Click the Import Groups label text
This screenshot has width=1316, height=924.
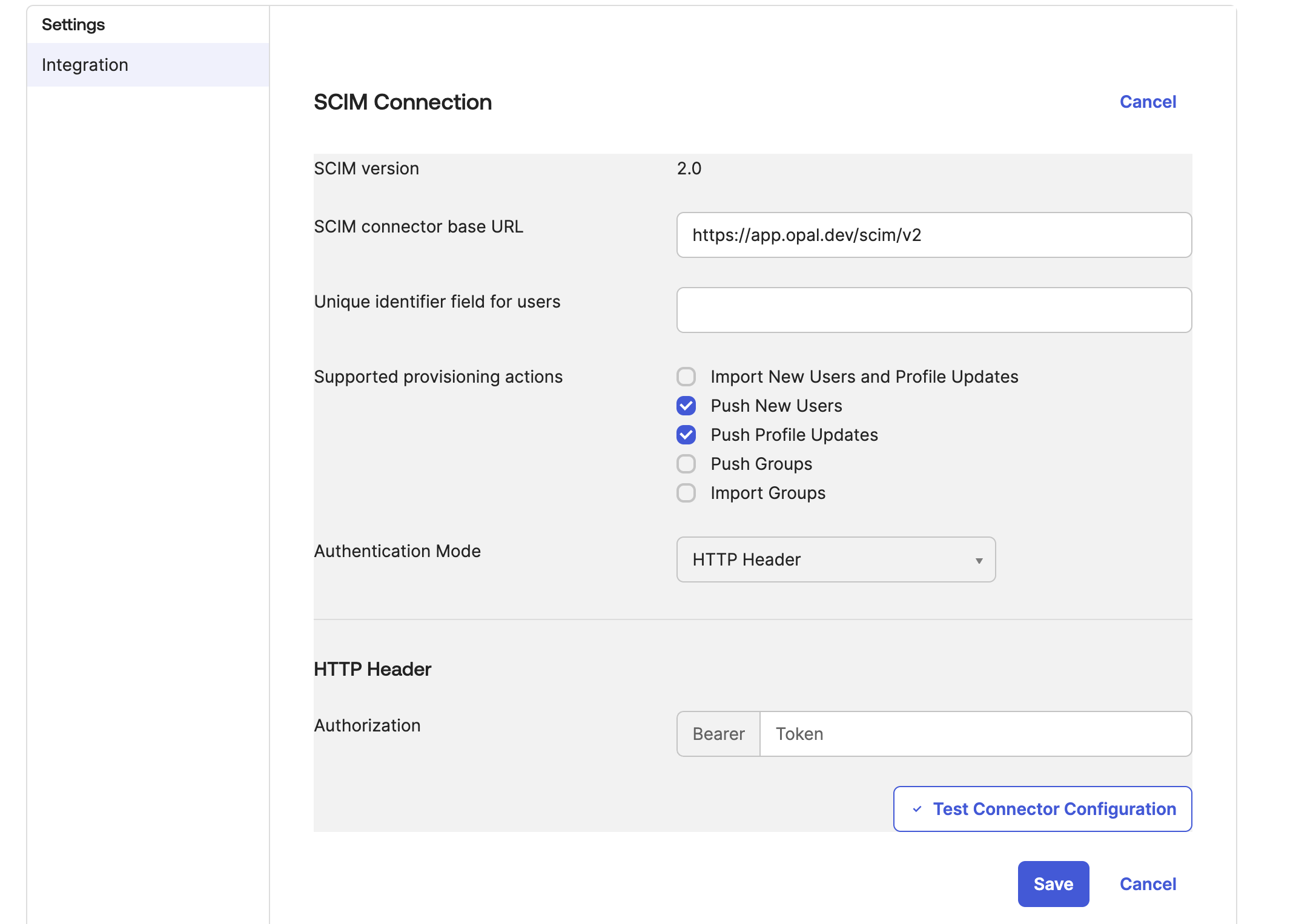pos(768,493)
